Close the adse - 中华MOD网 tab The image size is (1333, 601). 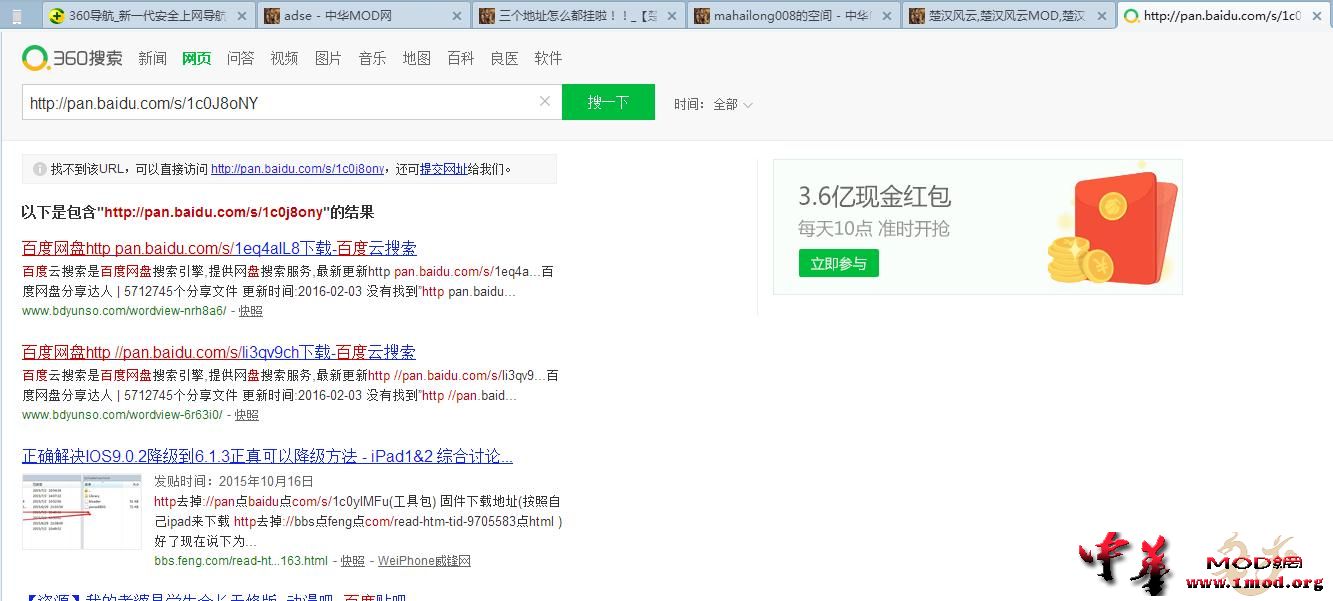457,16
